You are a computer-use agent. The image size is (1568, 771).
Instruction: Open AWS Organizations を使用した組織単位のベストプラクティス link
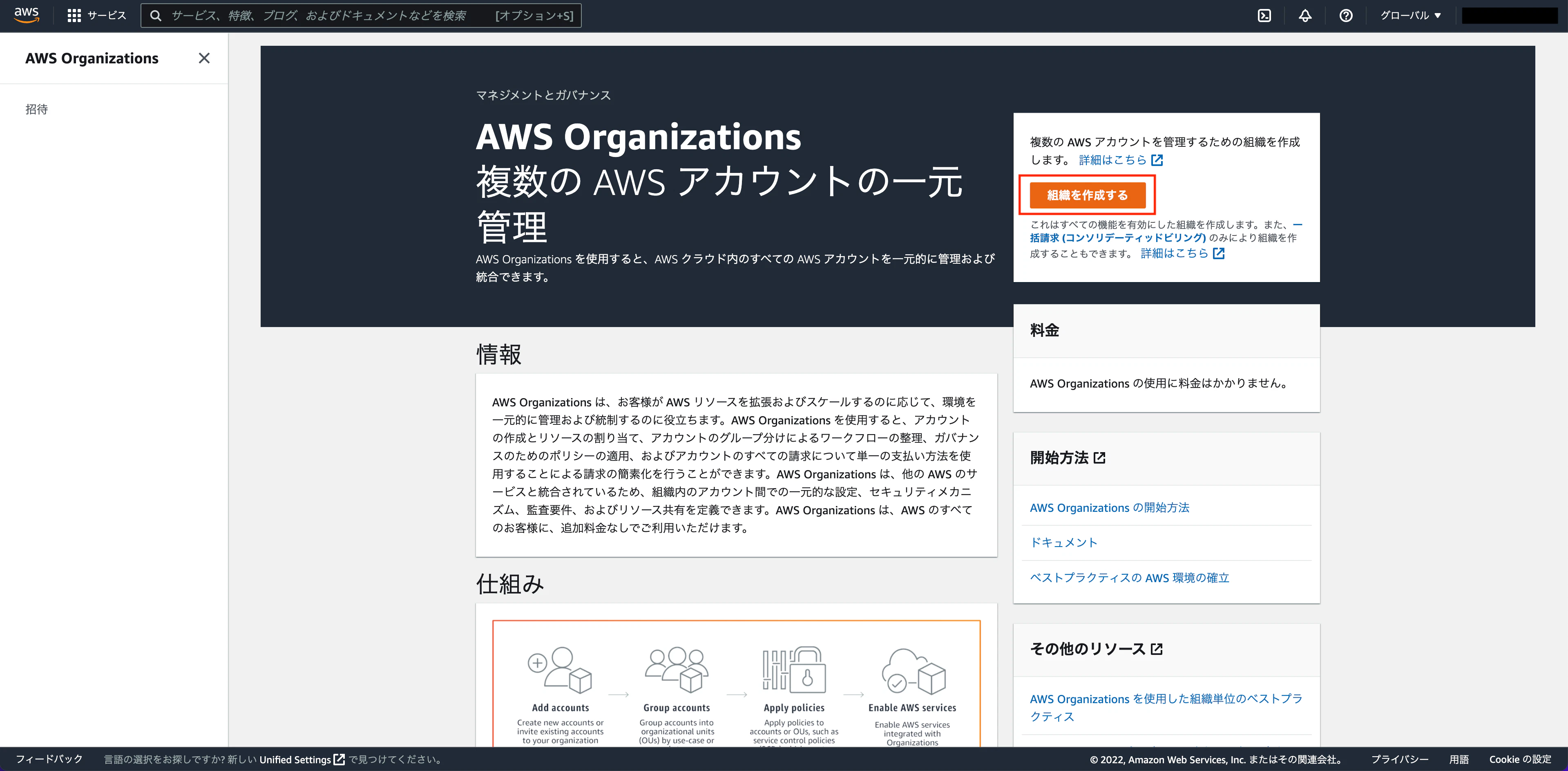[x=1166, y=708]
